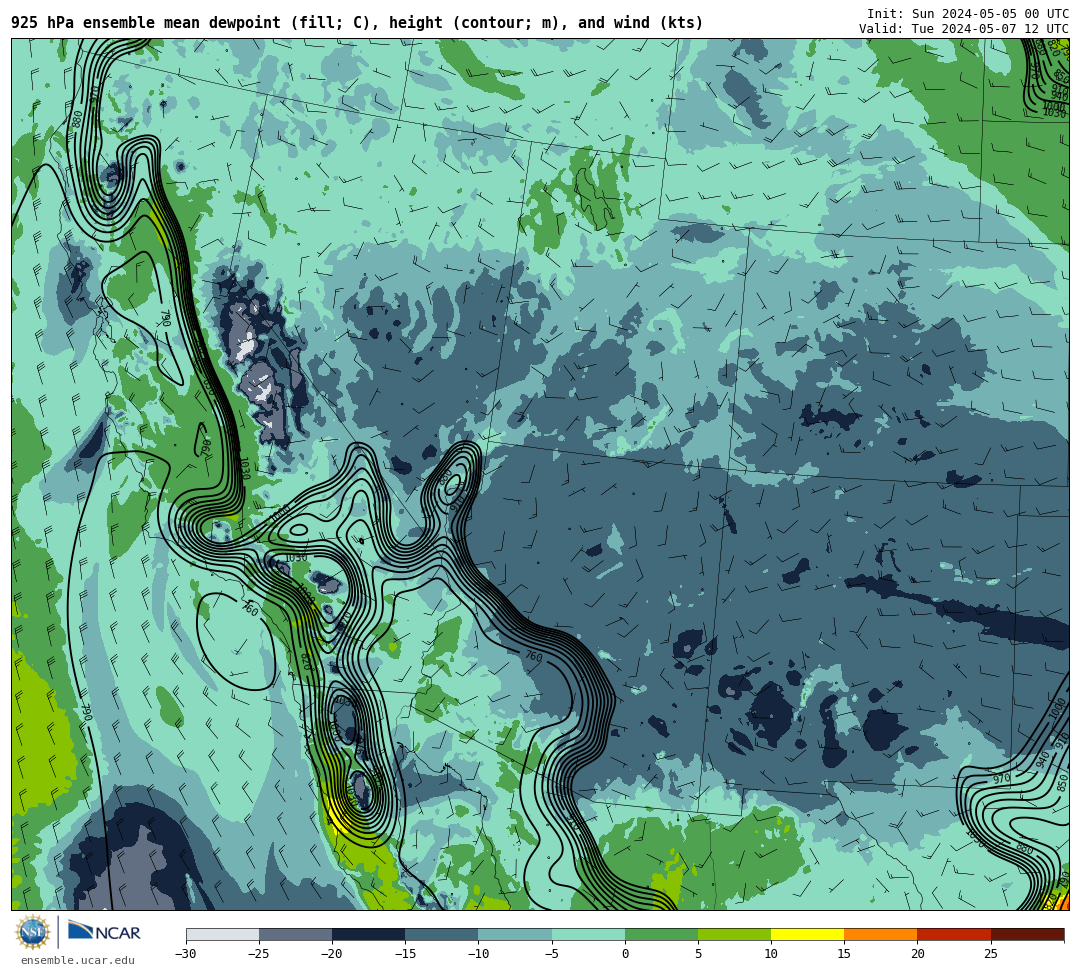The image size is (1080, 973).
Task: Click the colorbar tick label '0'
Action: [625, 954]
